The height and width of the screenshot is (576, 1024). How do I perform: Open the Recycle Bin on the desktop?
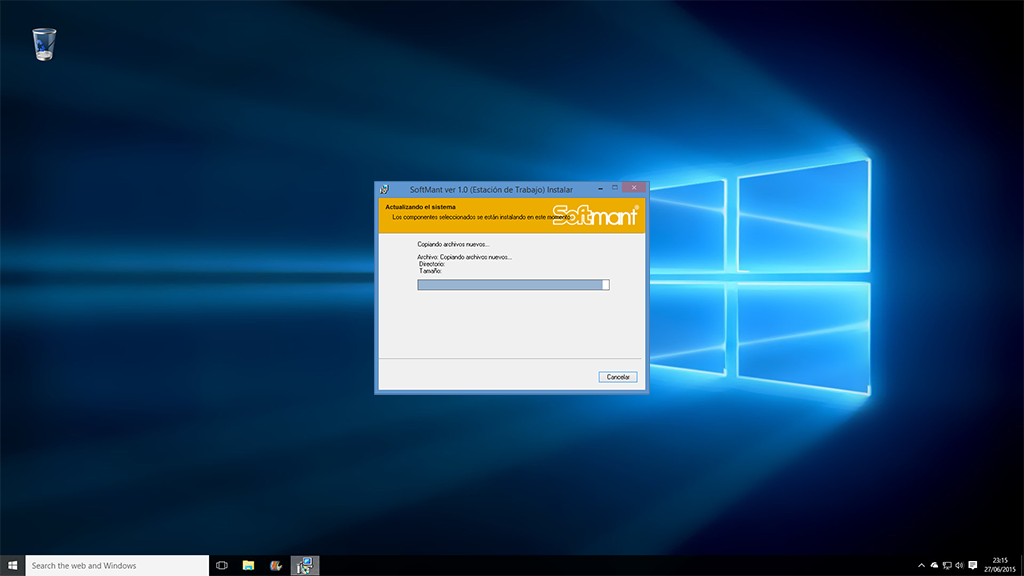pyautogui.click(x=44, y=44)
